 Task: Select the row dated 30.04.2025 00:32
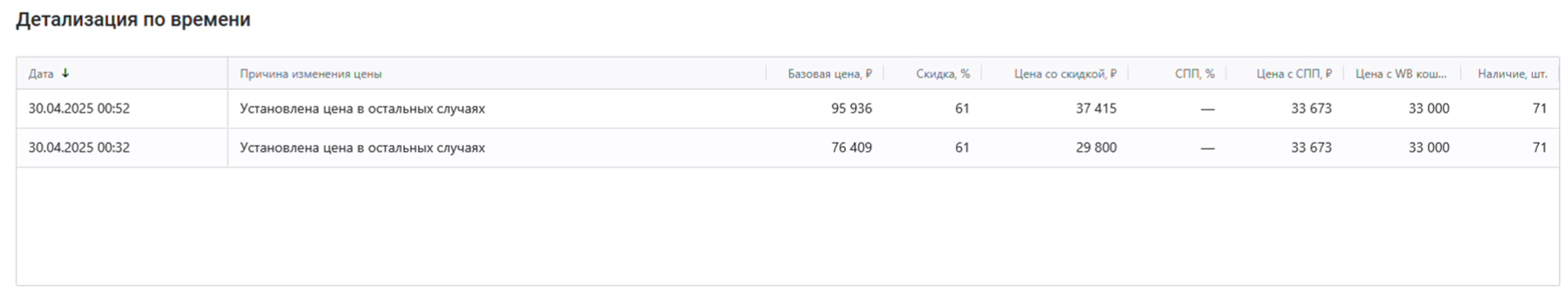click(787, 147)
